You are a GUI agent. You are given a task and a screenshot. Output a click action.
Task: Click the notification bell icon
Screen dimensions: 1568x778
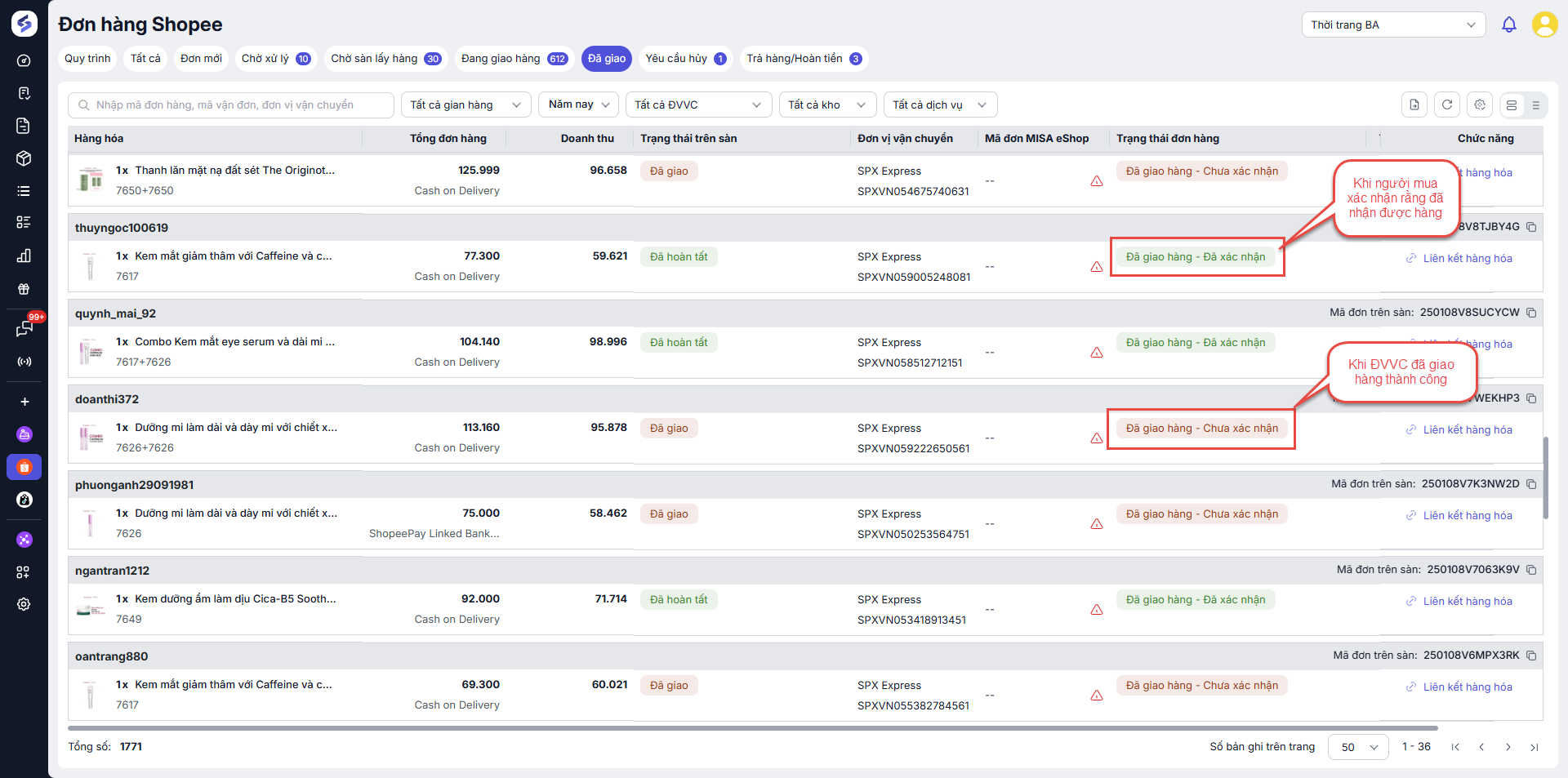click(x=1508, y=25)
